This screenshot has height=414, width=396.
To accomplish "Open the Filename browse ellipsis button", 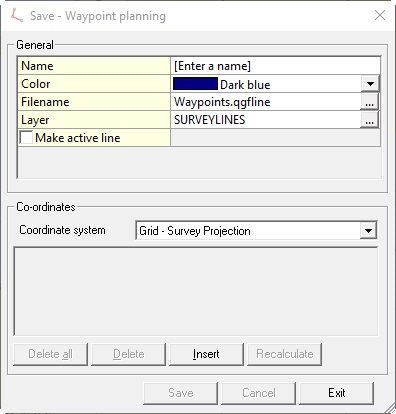I will 369,102.
